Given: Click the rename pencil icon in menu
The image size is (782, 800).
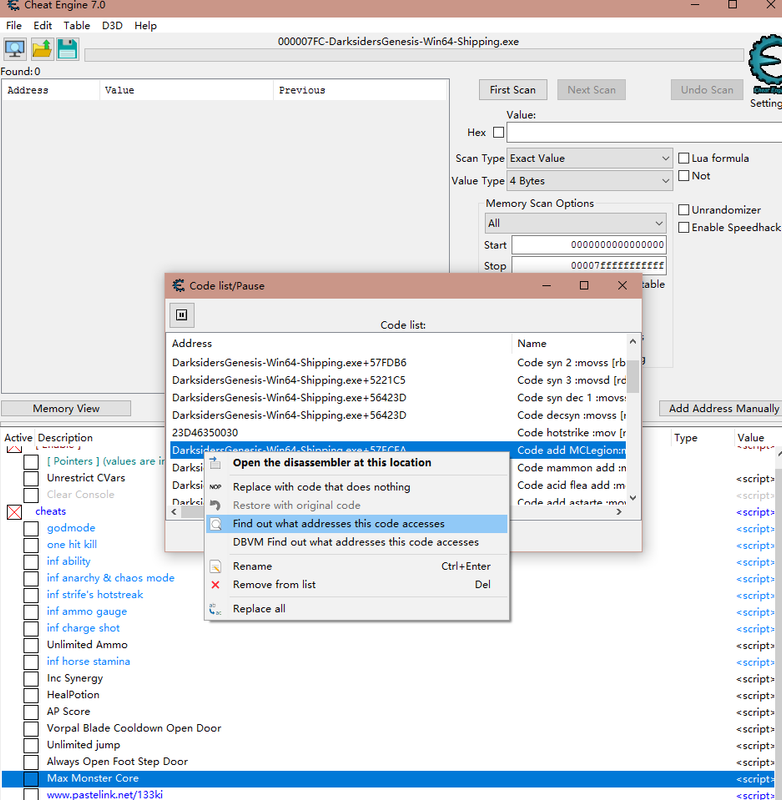Looking at the screenshot, I should (x=216, y=566).
